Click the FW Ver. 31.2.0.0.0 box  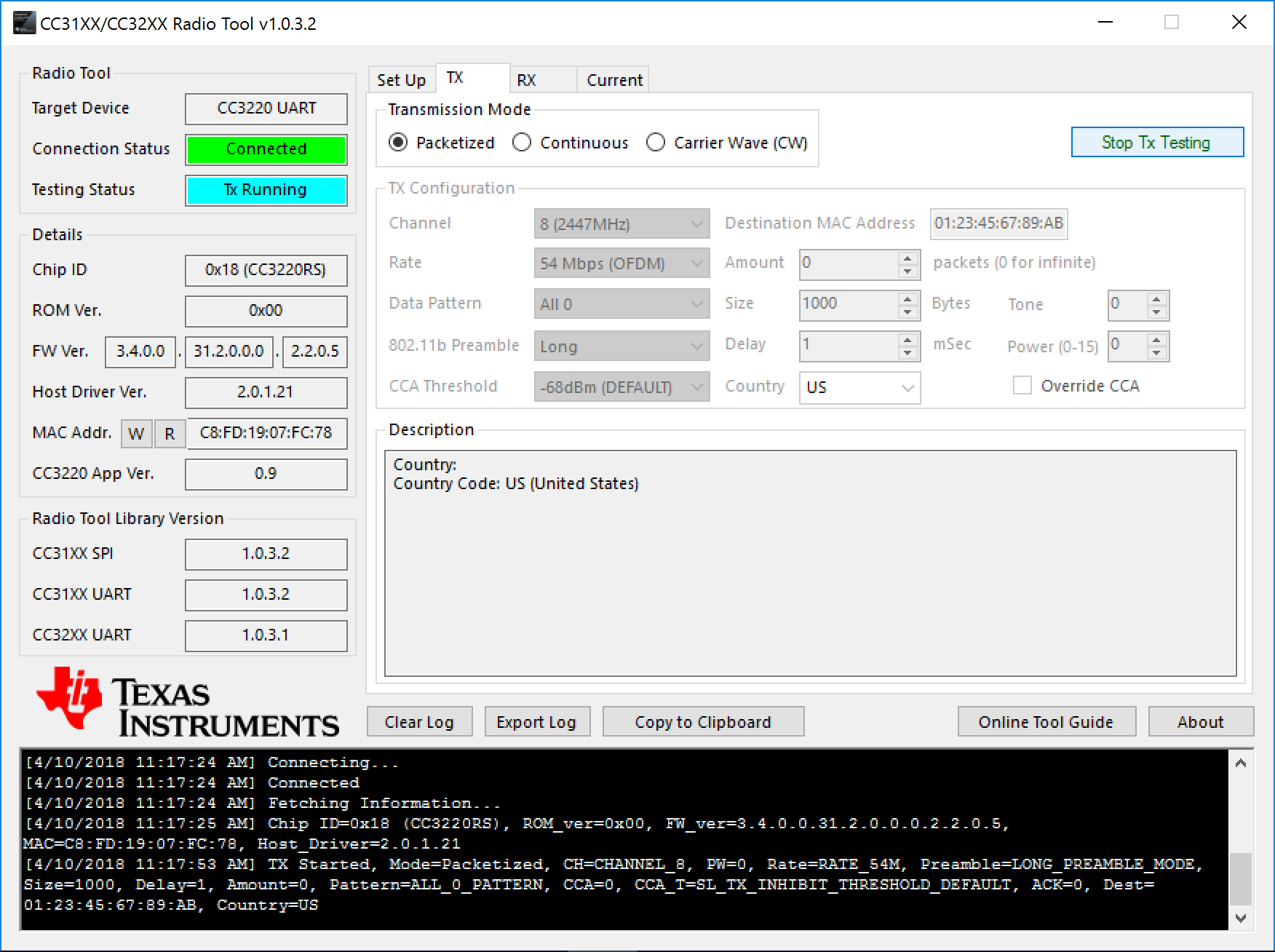click(229, 352)
